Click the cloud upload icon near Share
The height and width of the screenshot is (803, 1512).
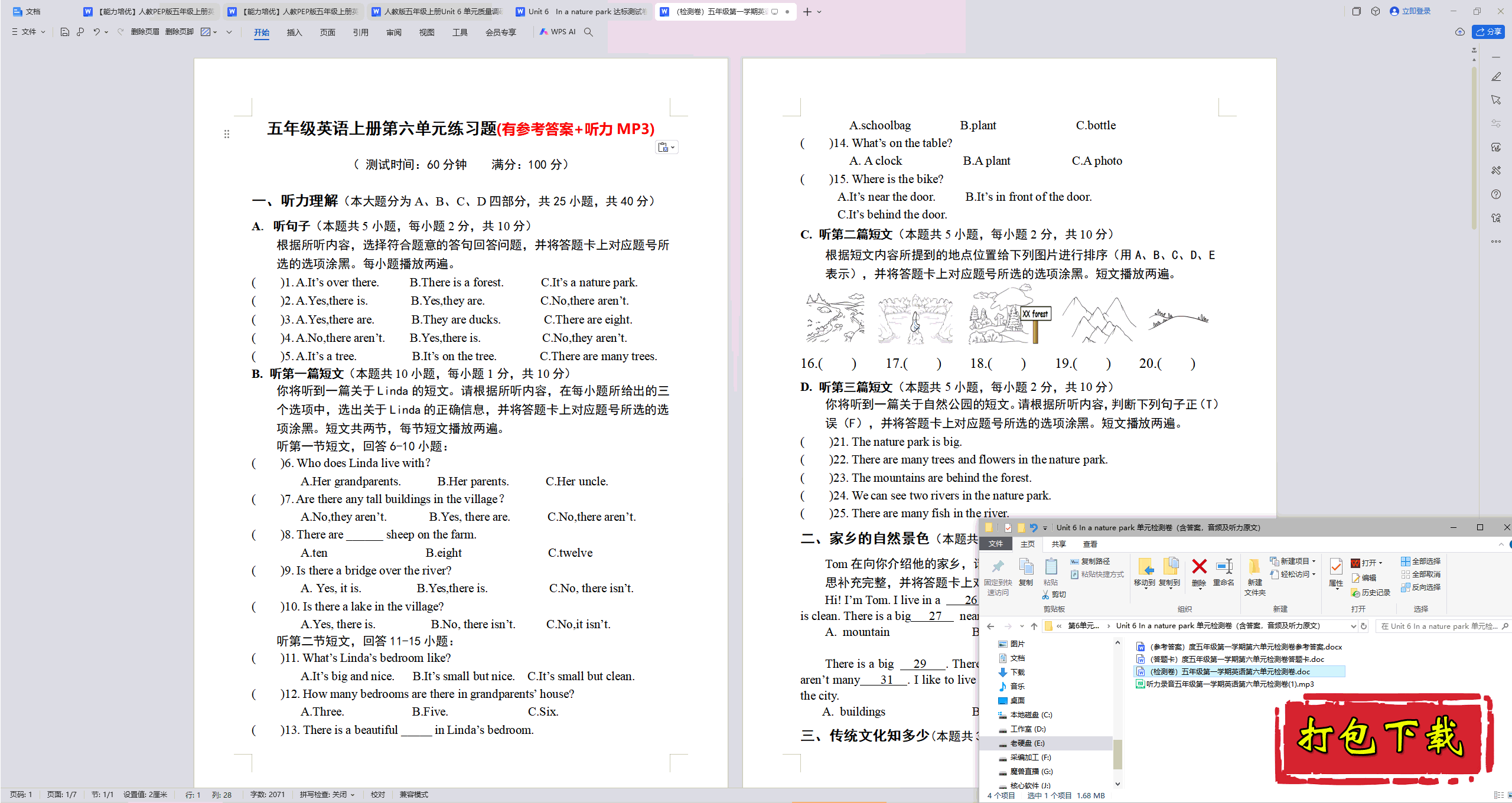[1460, 32]
